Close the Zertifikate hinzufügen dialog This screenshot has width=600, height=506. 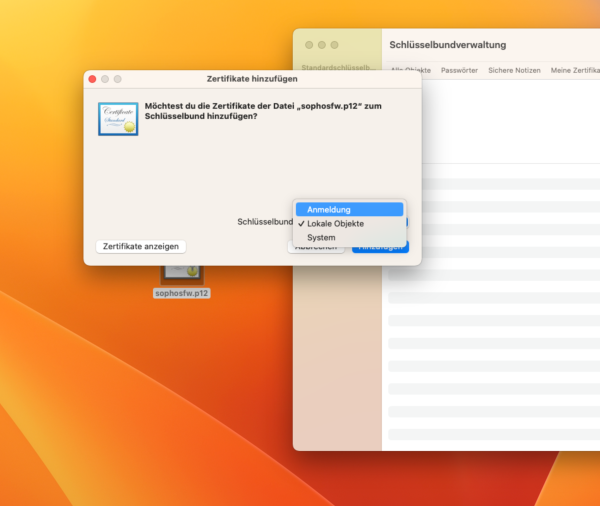(93, 78)
